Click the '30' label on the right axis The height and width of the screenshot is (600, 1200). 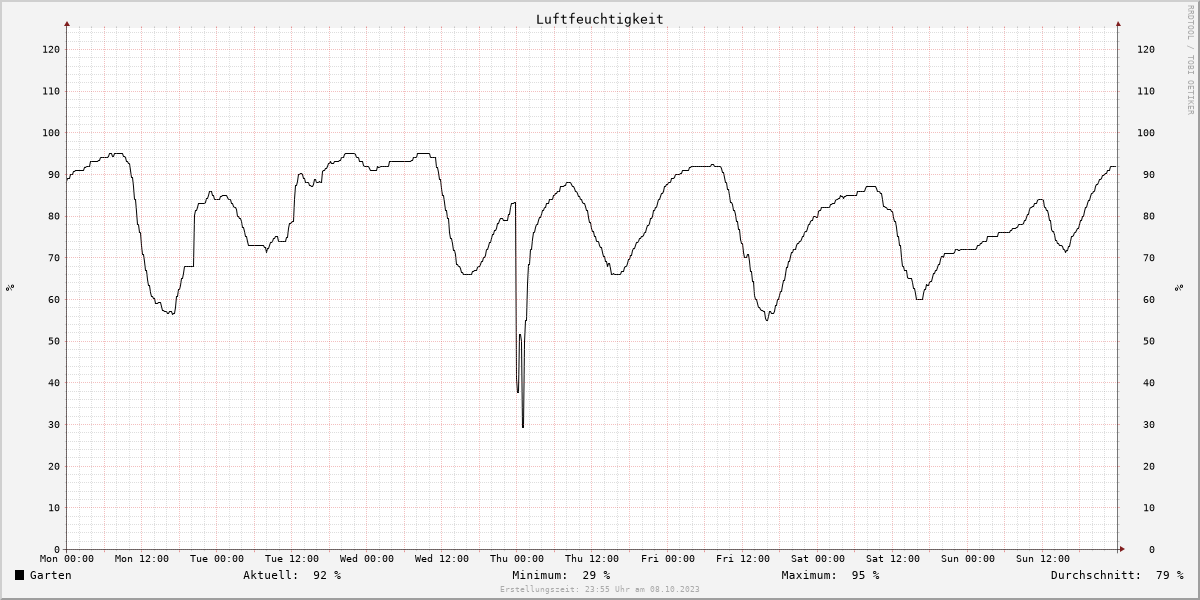(1149, 425)
